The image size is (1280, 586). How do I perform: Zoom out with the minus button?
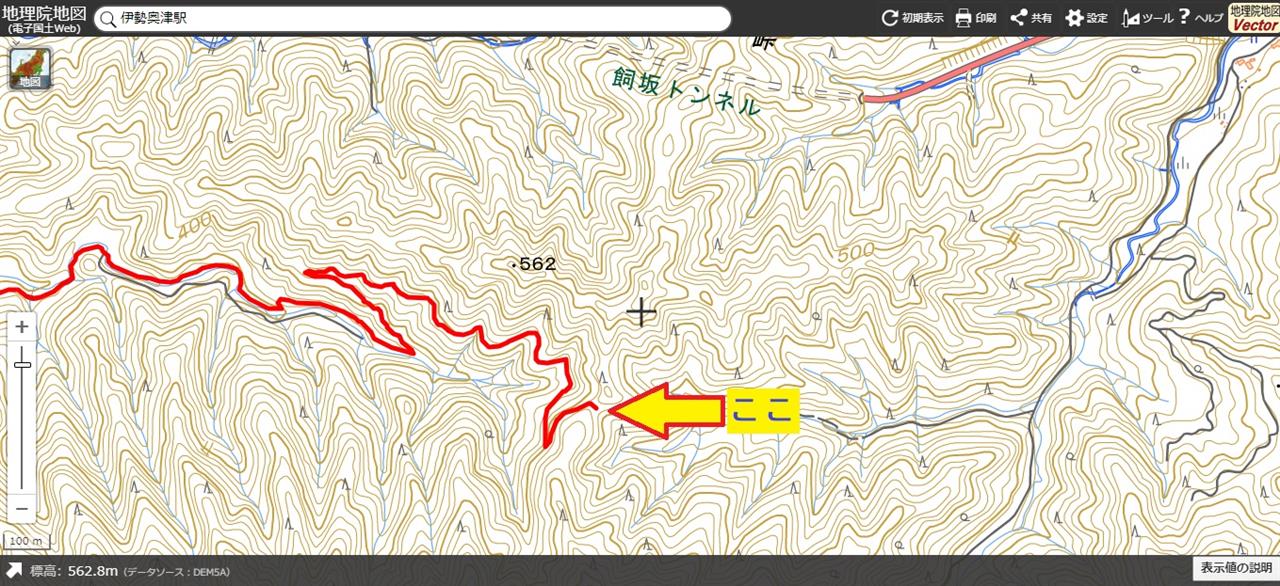pyautogui.click(x=22, y=508)
